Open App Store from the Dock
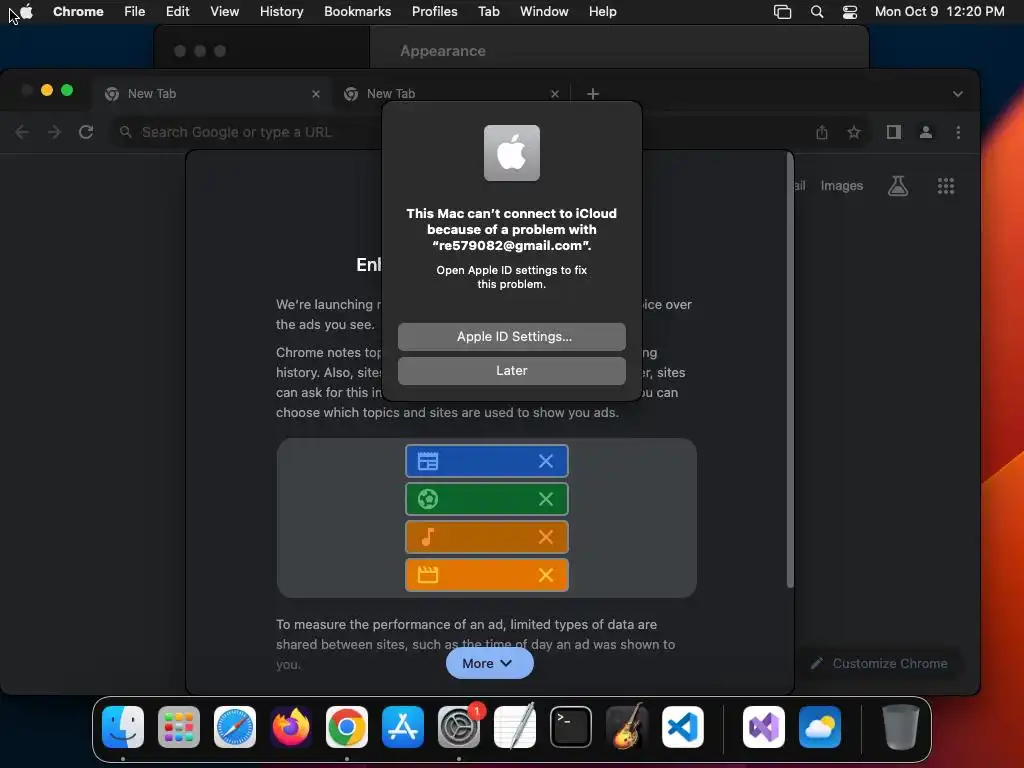The height and width of the screenshot is (768, 1024). point(403,727)
